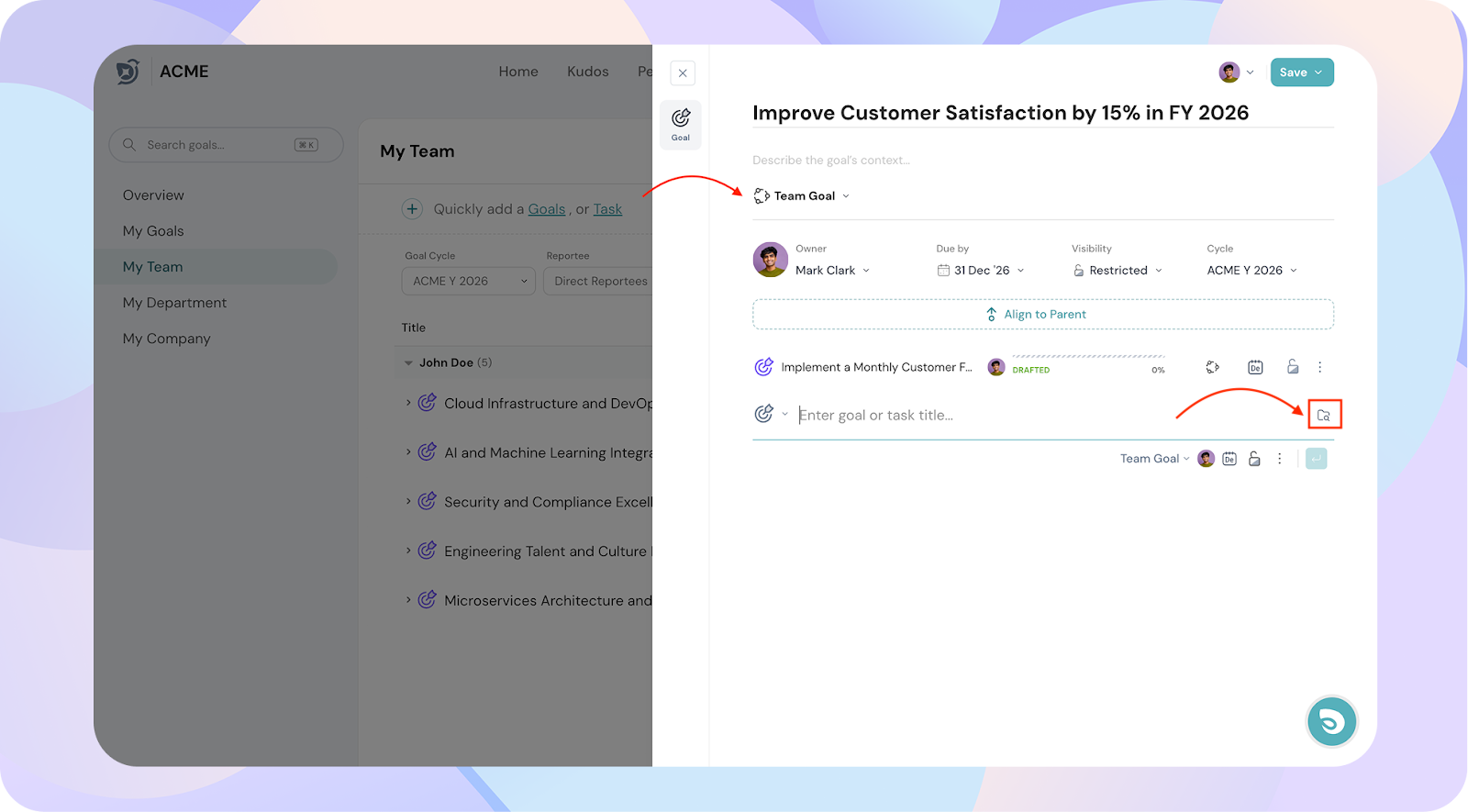Click the search magnifier icon in sidebar
The height and width of the screenshot is (812, 1468).
(129, 145)
